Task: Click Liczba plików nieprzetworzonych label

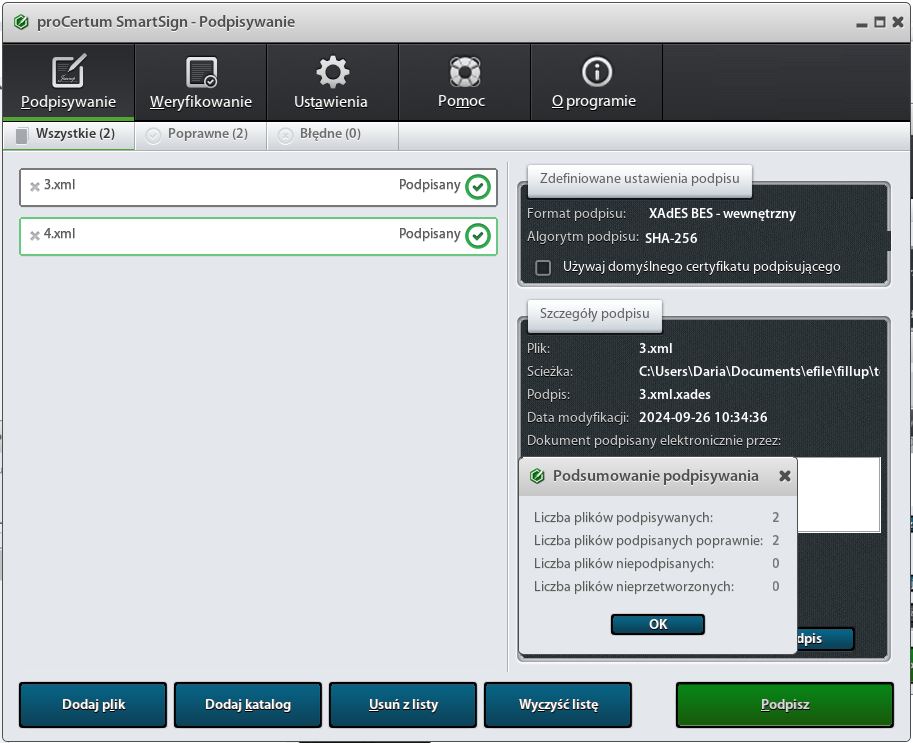Action: 634,586
